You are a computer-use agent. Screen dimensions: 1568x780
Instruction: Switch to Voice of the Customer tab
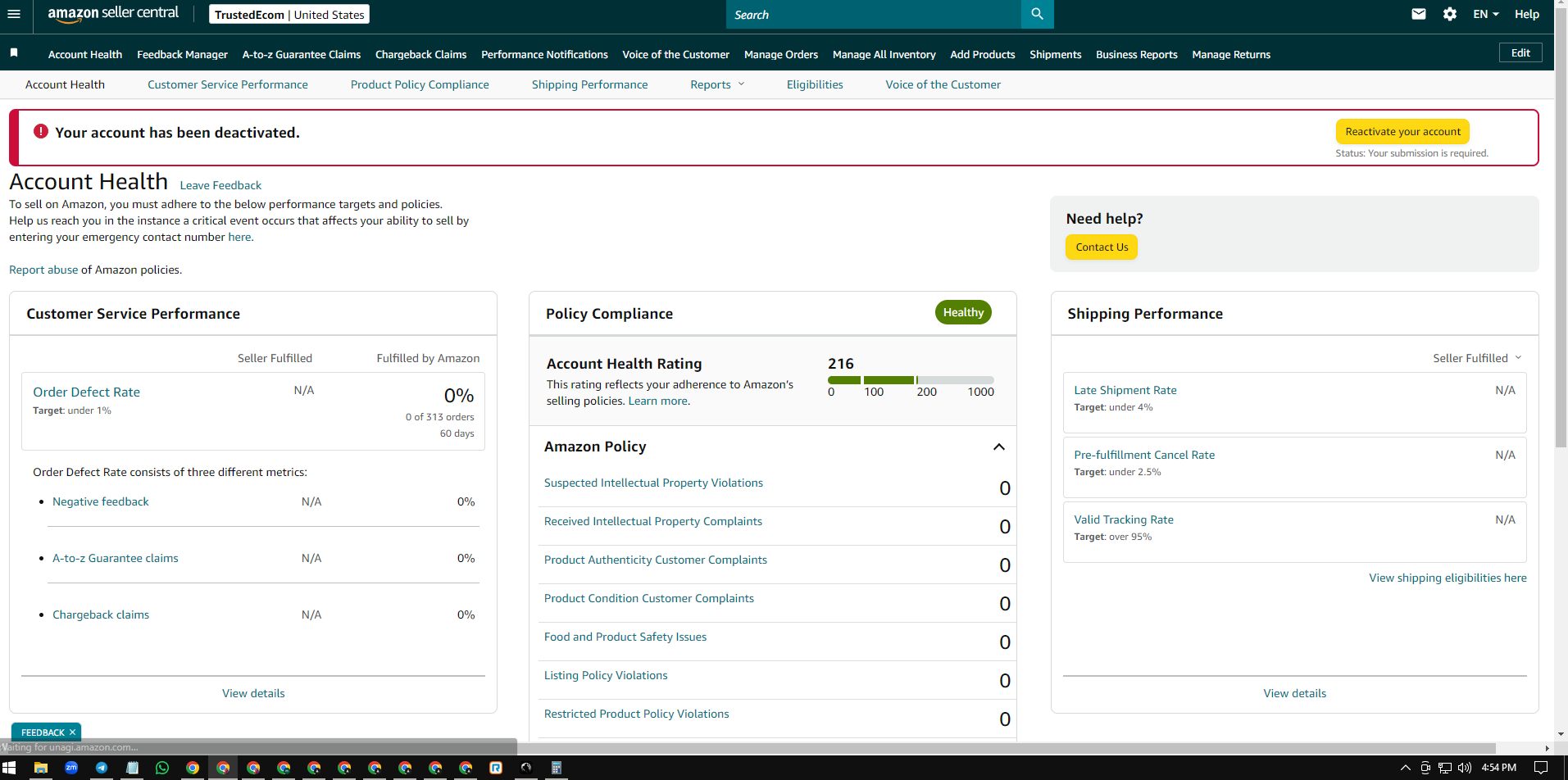(x=943, y=84)
